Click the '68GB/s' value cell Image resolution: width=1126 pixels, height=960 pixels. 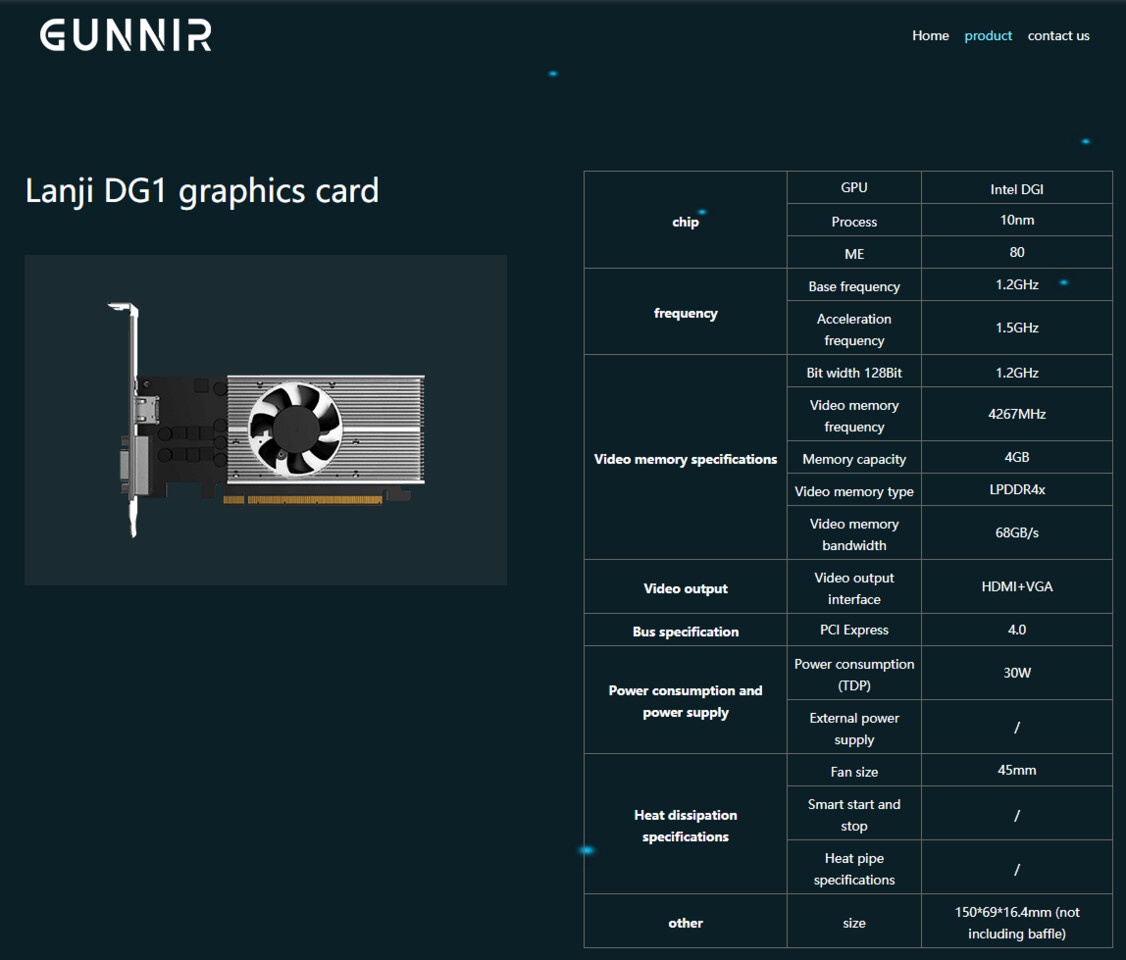tap(1017, 533)
